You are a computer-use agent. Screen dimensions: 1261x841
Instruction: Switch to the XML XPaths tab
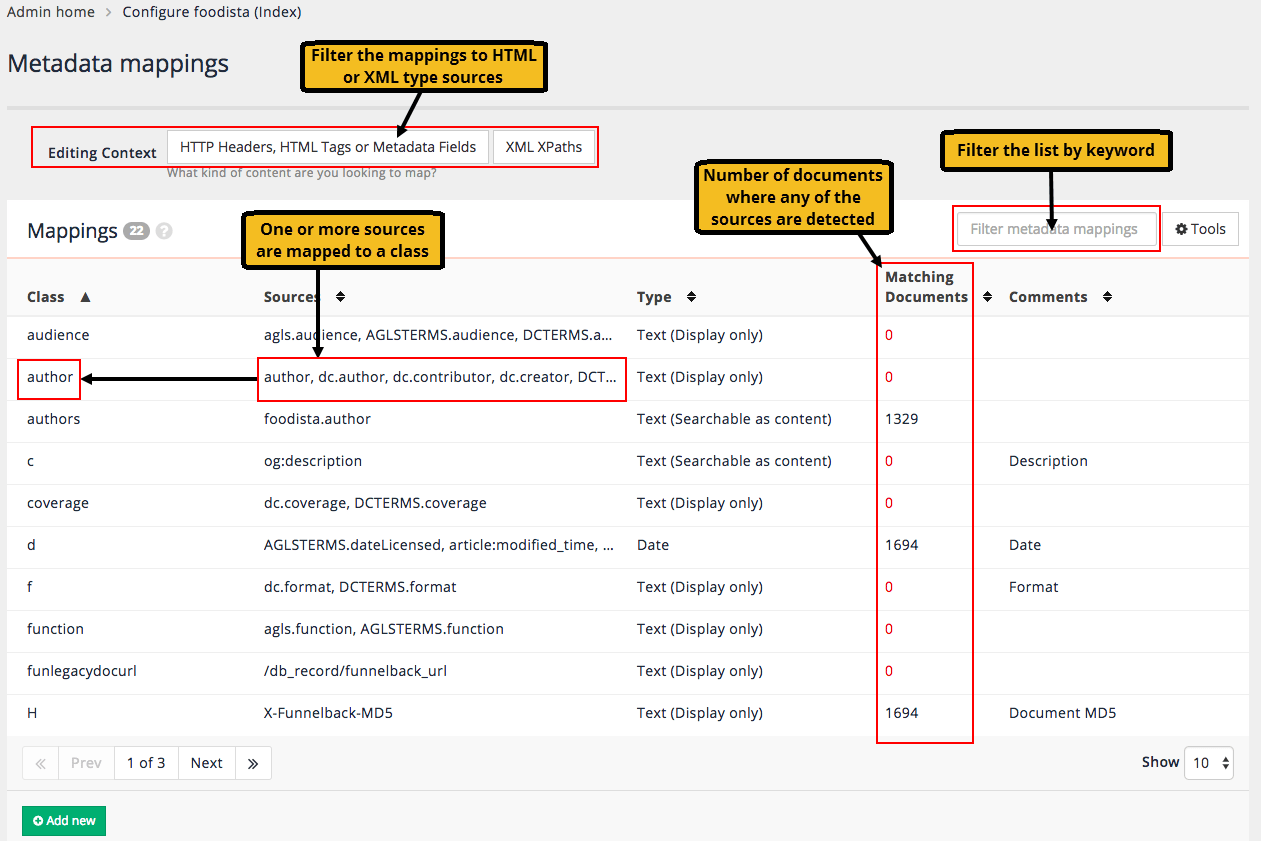click(544, 146)
